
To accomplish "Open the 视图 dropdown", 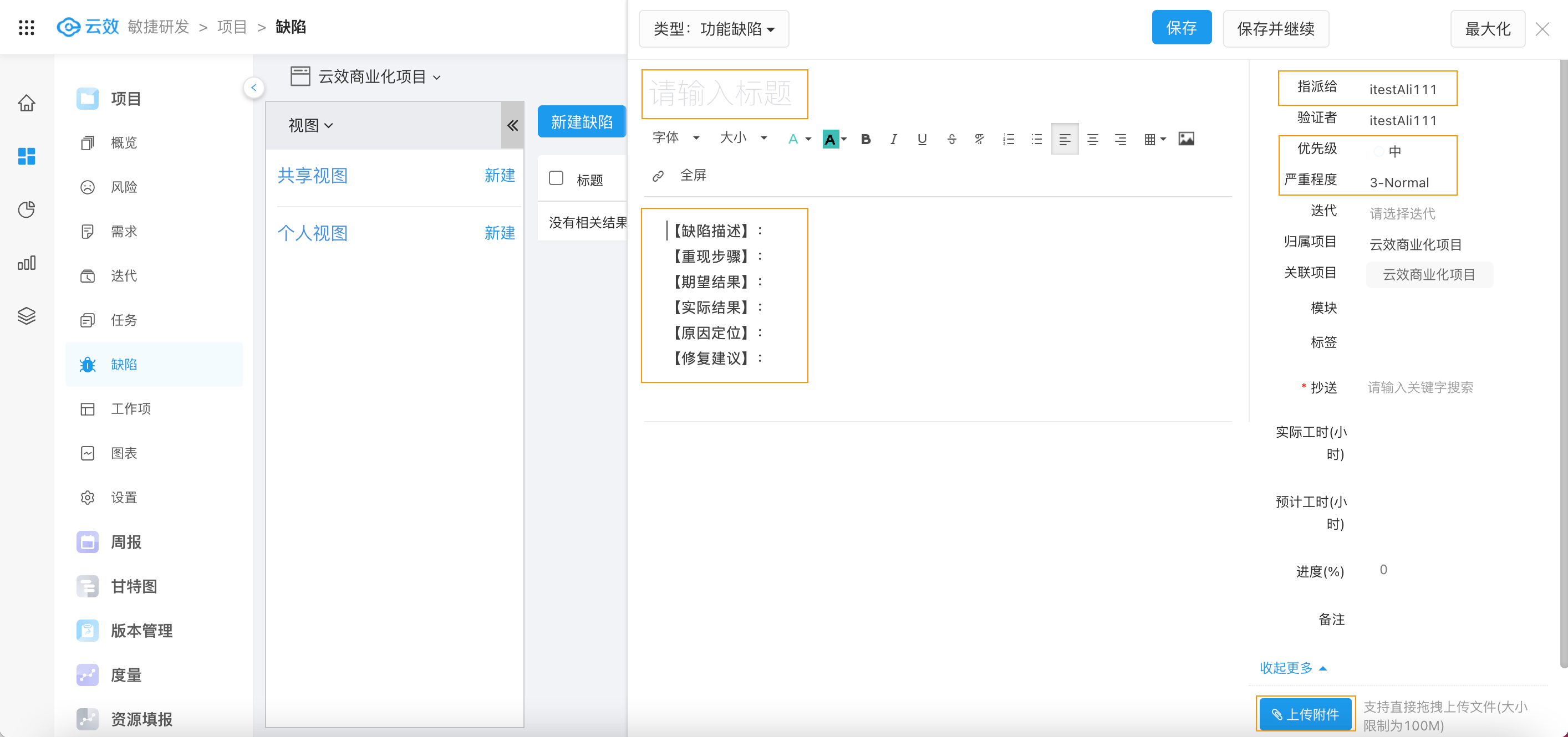I will point(310,125).
